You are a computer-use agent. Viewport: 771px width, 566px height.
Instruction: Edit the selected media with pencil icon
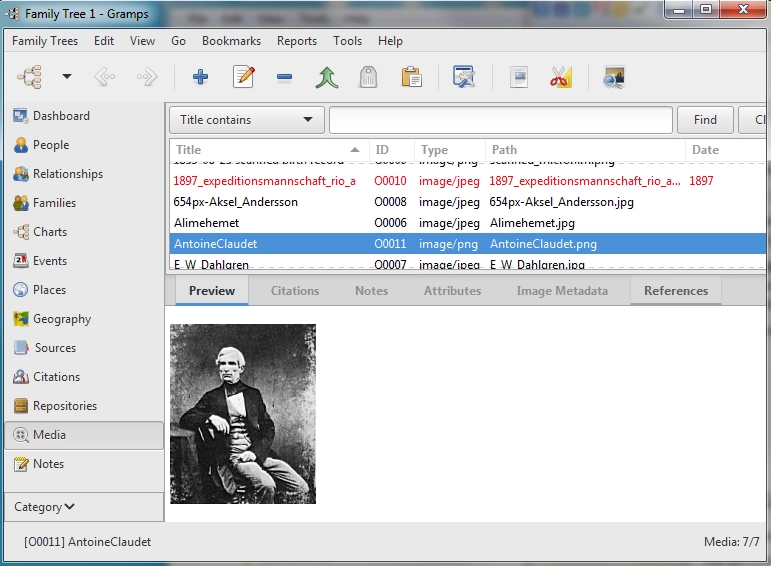click(243, 77)
